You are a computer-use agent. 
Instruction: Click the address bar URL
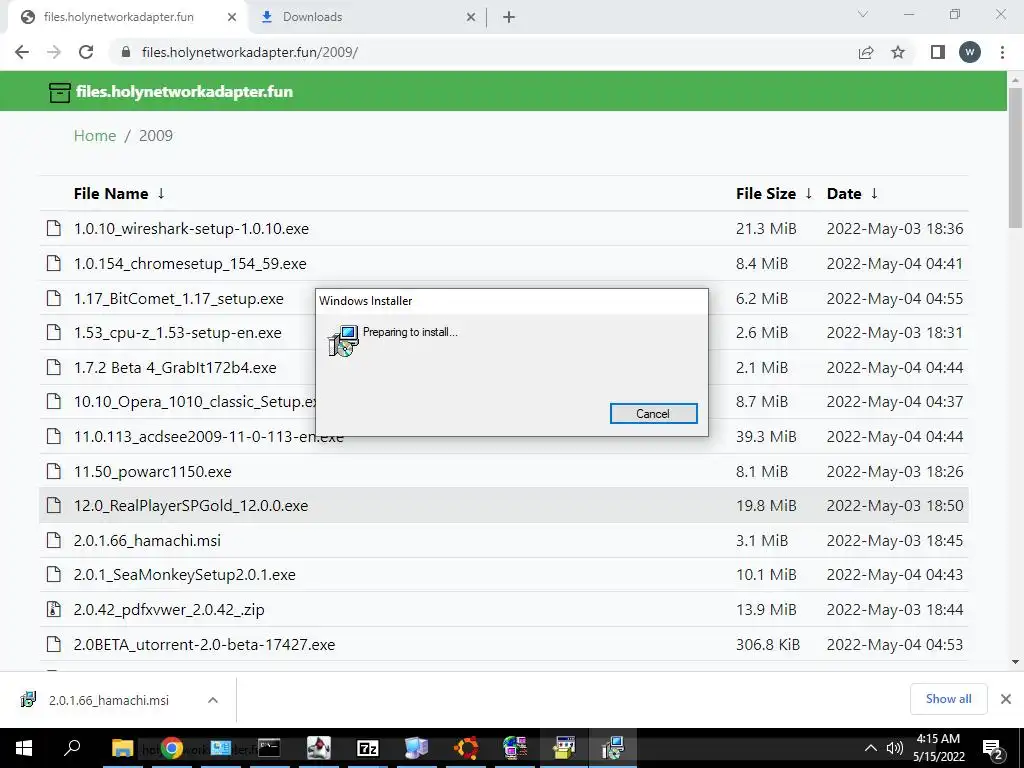[x=249, y=52]
